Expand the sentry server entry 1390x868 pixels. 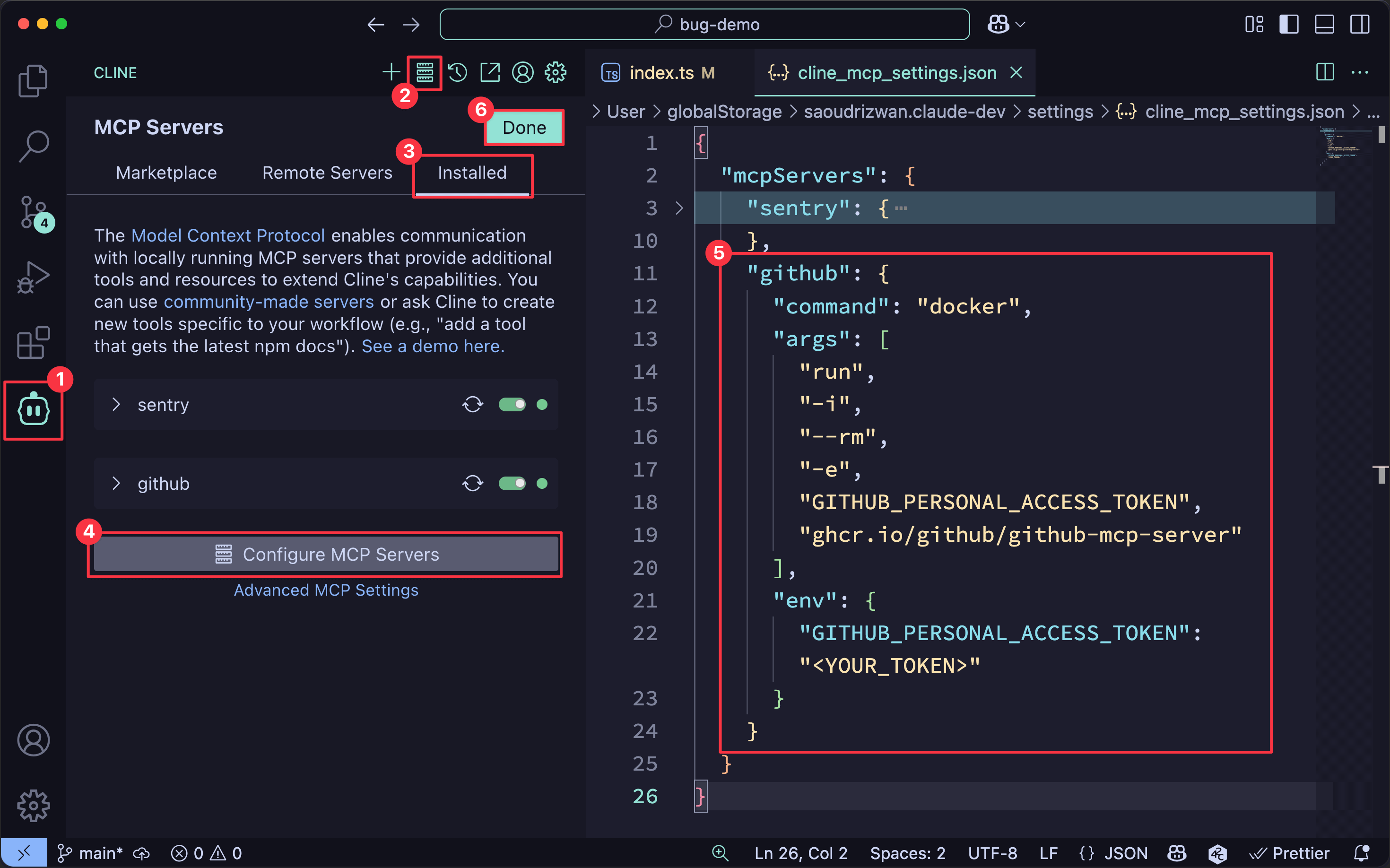point(117,404)
